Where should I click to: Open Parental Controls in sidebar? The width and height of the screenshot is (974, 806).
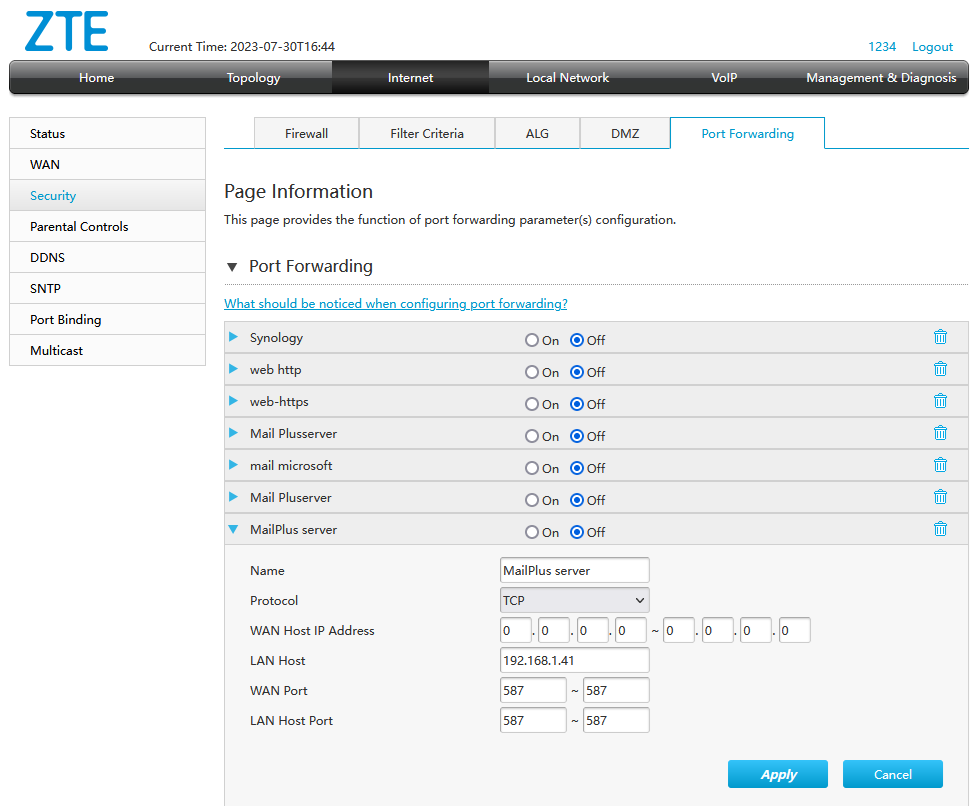pyautogui.click(x=79, y=227)
